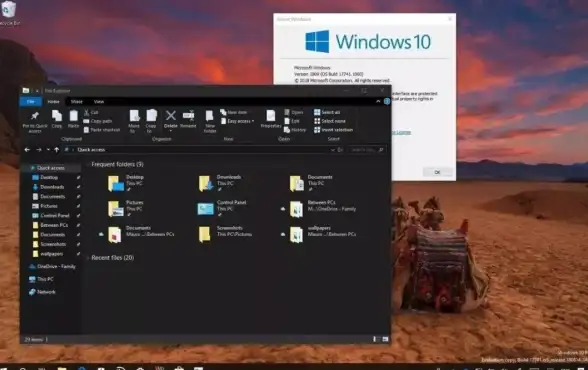588x370 pixels.
Task: Click Copy path in the ribbon
Action: point(98,121)
